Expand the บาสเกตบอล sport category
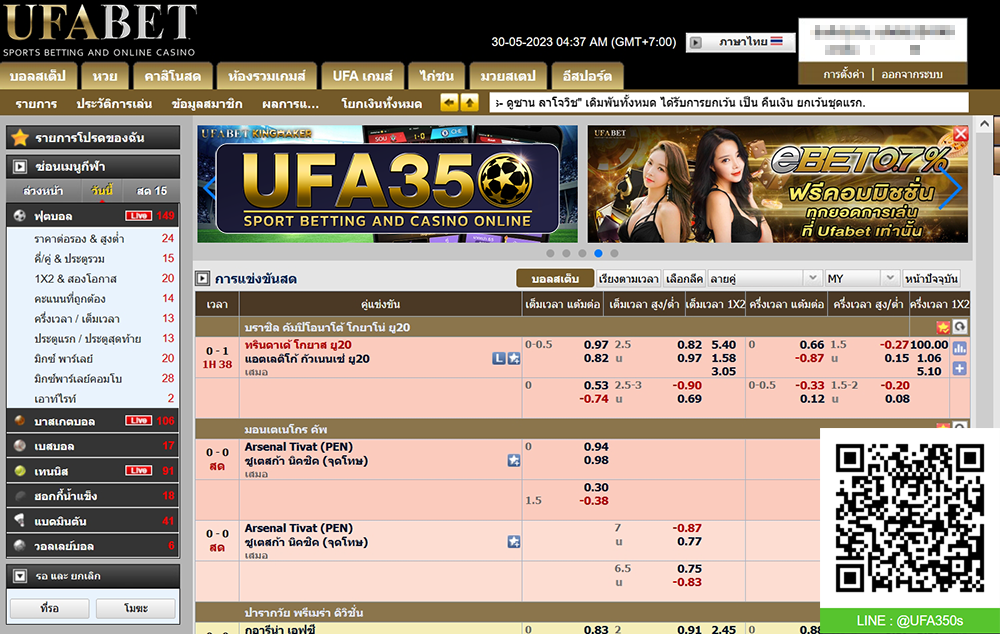This screenshot has width=1000, height=634. point(93,421)
